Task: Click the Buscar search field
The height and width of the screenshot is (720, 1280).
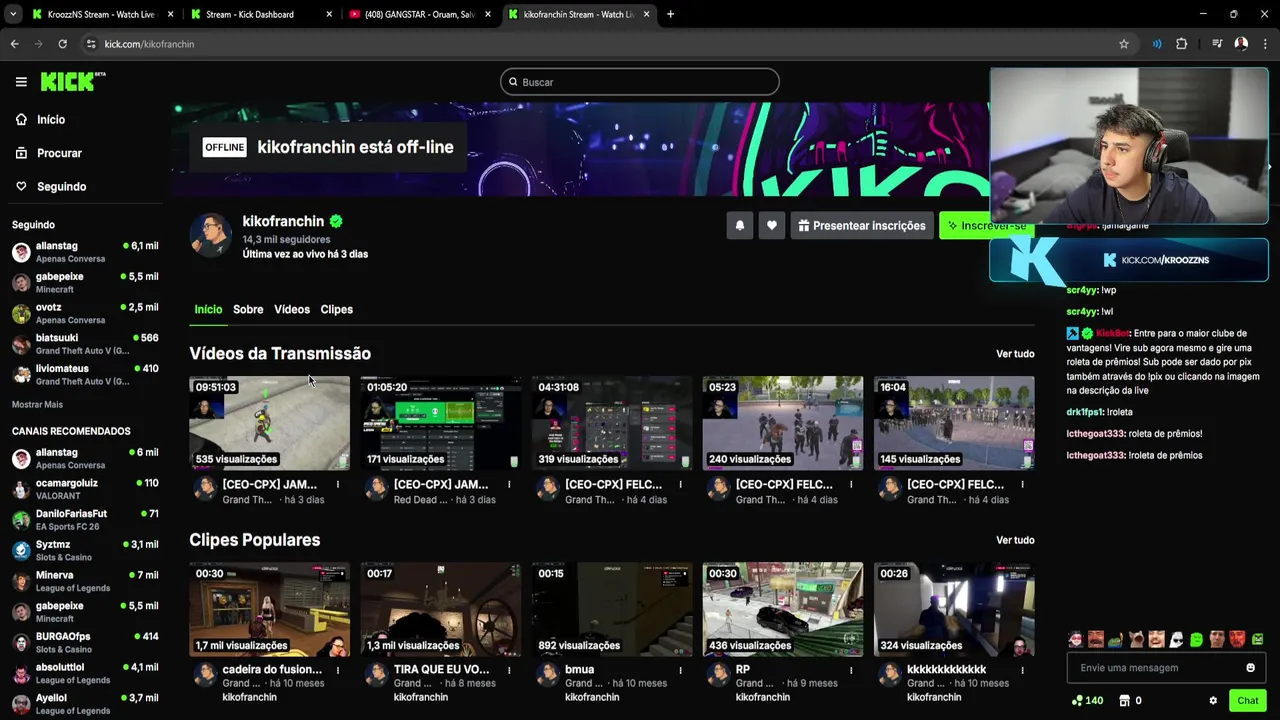Action: click(640, 82)
